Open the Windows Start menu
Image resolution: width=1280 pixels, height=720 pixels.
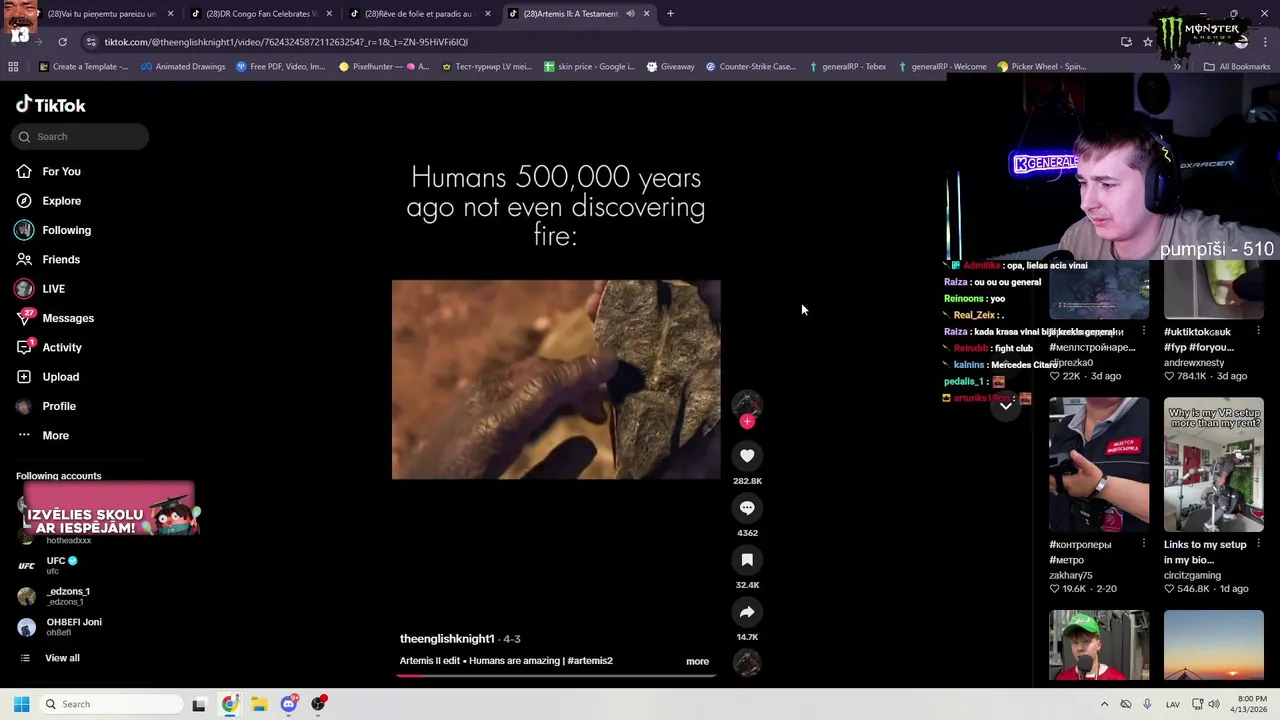21,704
